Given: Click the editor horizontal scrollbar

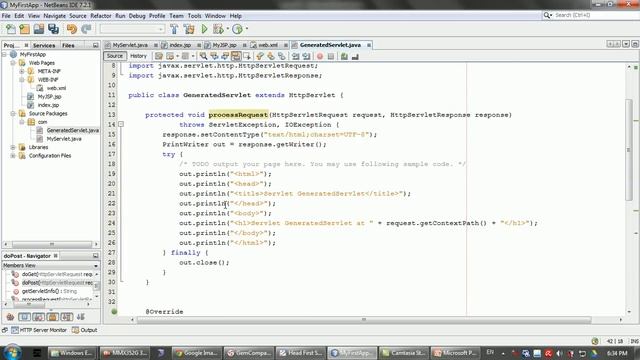Looking at the screenshot, I should pyautogui.click(x=364, y=320).
